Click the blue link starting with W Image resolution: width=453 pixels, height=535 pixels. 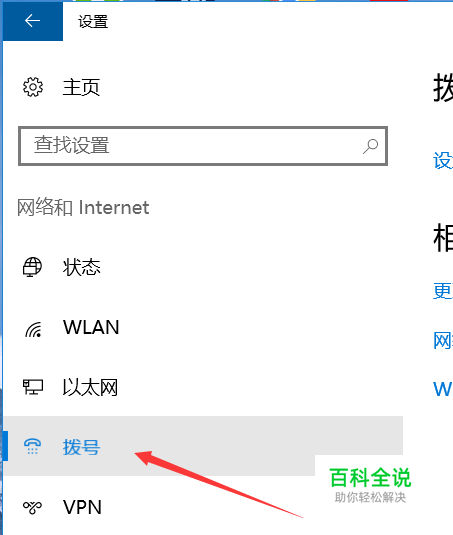tap(443, 389)
